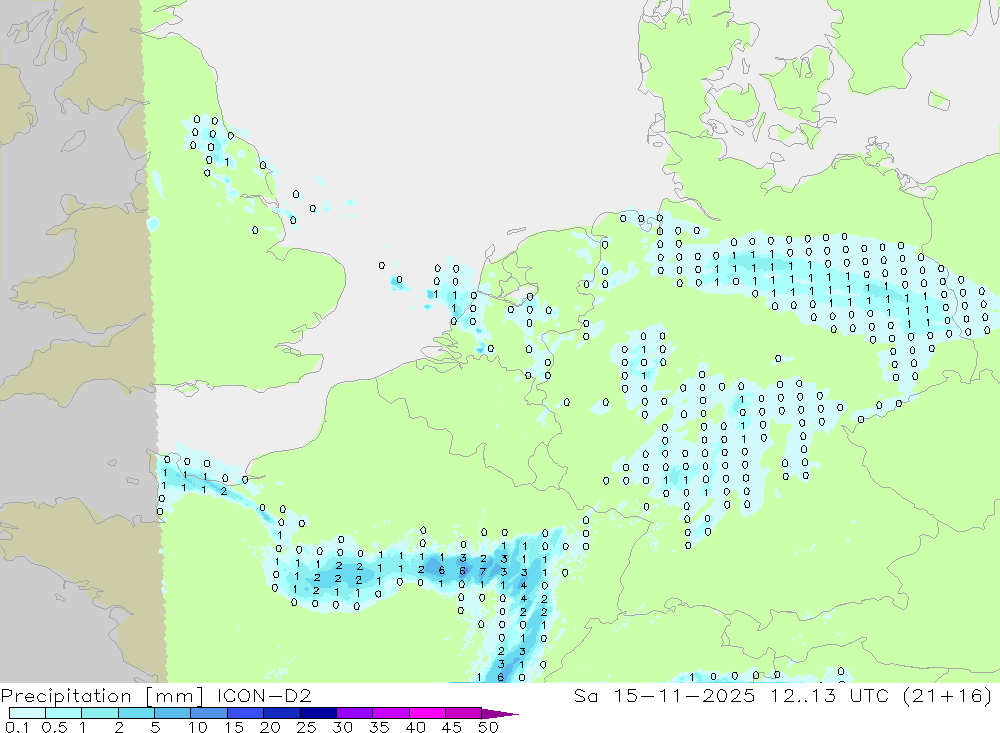Viewport: 1000px width, 733px height.
Task: Pick the 1–2 mm cyan legend swatch
Action: point(100,713)
